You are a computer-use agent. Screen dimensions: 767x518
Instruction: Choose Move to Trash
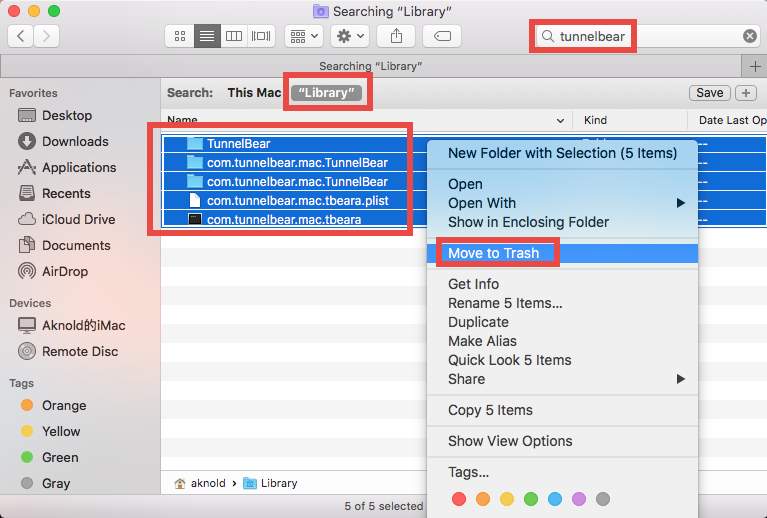pyautogui.click(x=562, y=253)
